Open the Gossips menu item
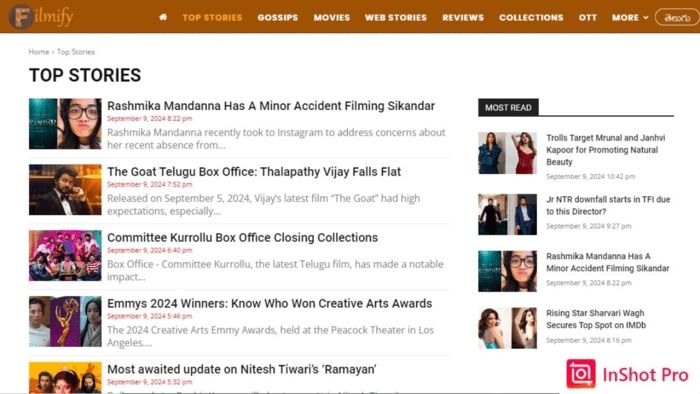 coord(278,17)
